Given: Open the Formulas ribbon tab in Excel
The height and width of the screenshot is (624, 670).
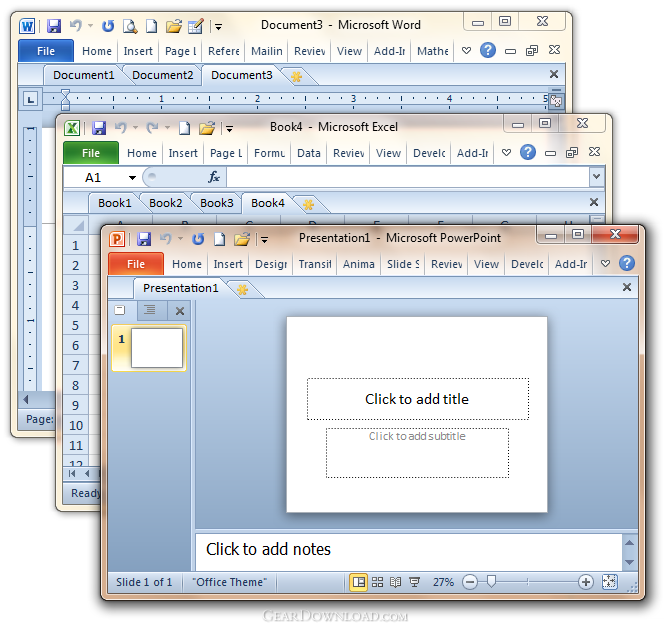Looking at the screenshot, I should 269,153.
